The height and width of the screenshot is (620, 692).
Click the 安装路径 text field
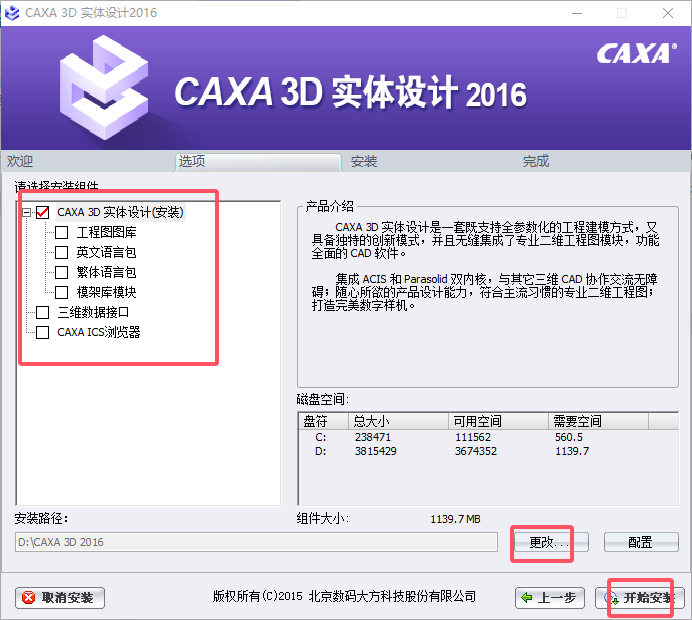pyautogui.click(x=255, y=542)
